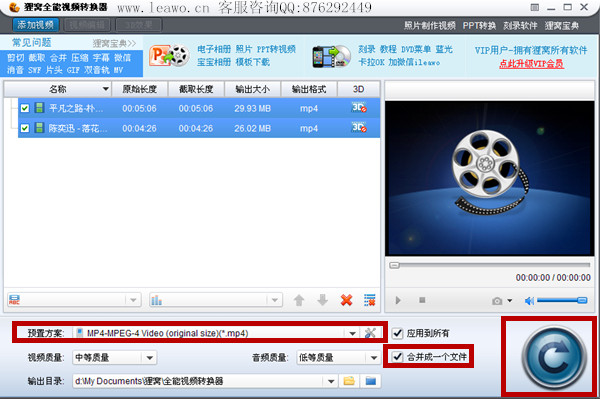Click the PPT转视频 link
Viewport: 600px width, 399px height.
[x=276, y=49]
